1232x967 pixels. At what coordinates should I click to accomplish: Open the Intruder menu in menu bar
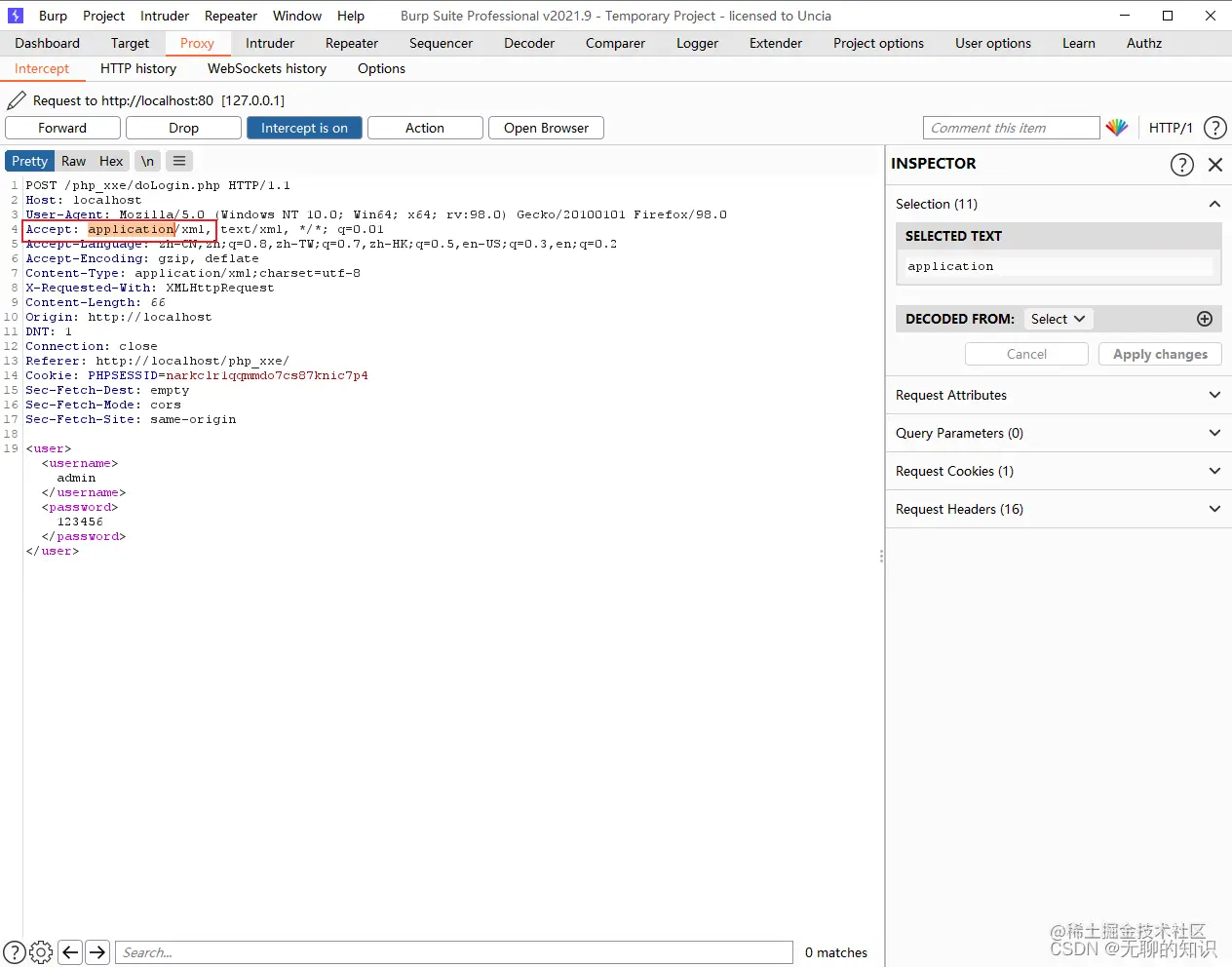(165, 16)
